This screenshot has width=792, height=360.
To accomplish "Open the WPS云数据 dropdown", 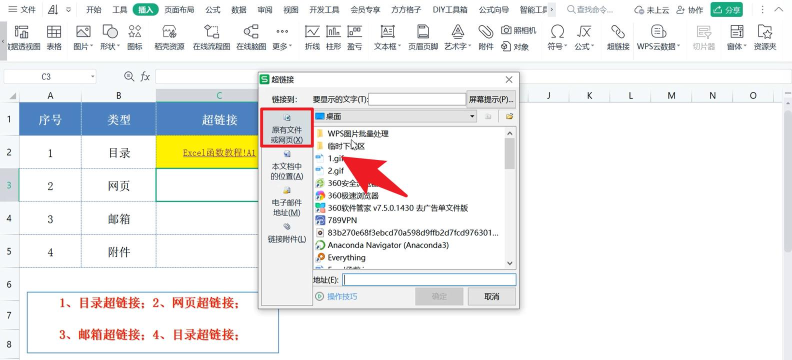I will [x=678, y=46].
